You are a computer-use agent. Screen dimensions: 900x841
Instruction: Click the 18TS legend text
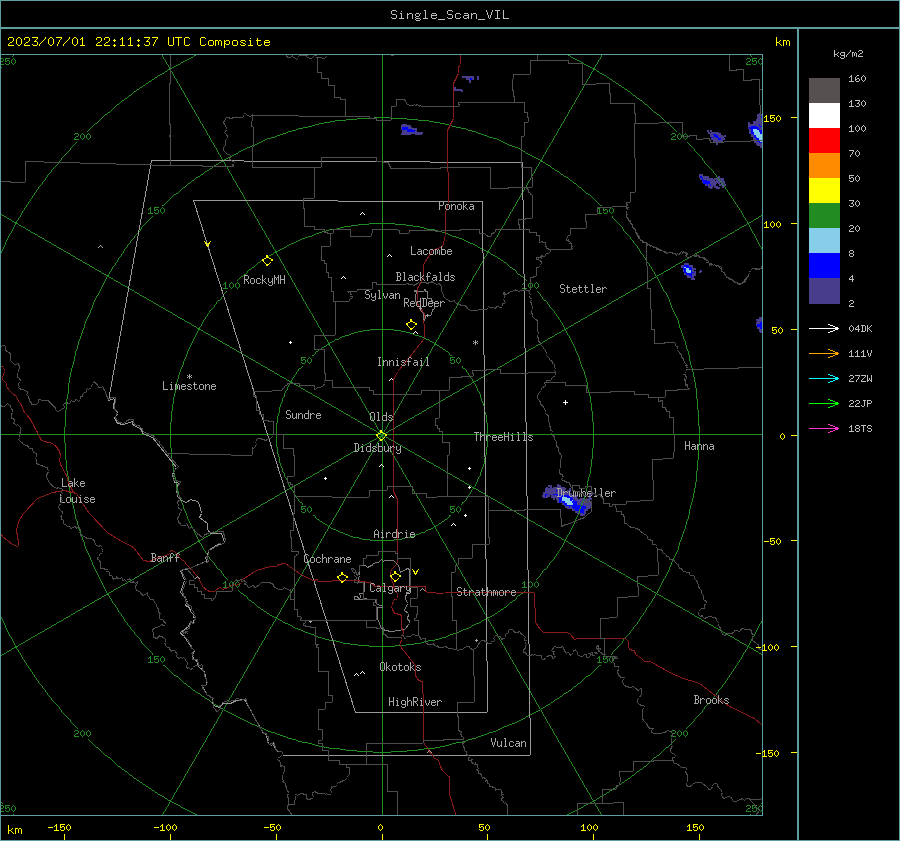[860, 428]
